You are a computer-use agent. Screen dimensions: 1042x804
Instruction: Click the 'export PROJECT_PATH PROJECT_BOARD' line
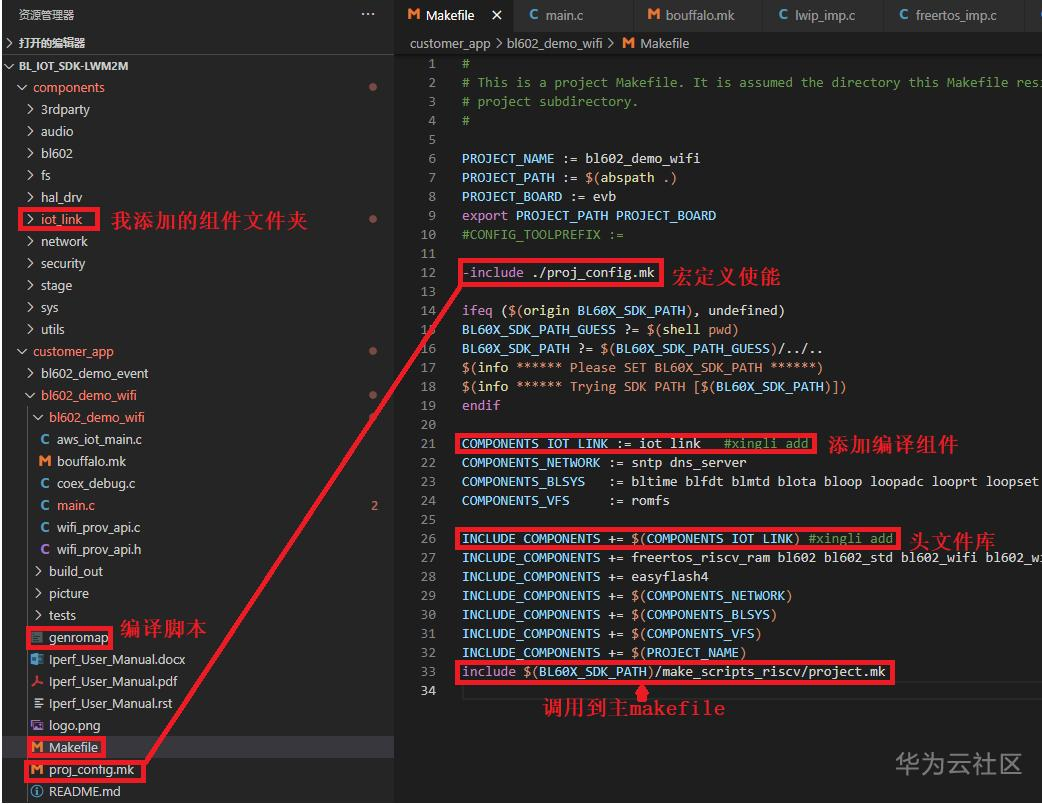[589, 216]
